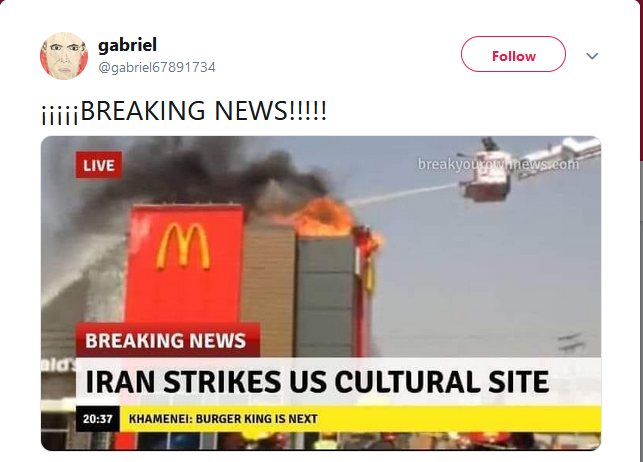Click the gray tiled building wall section

click(x=325, y=297)
